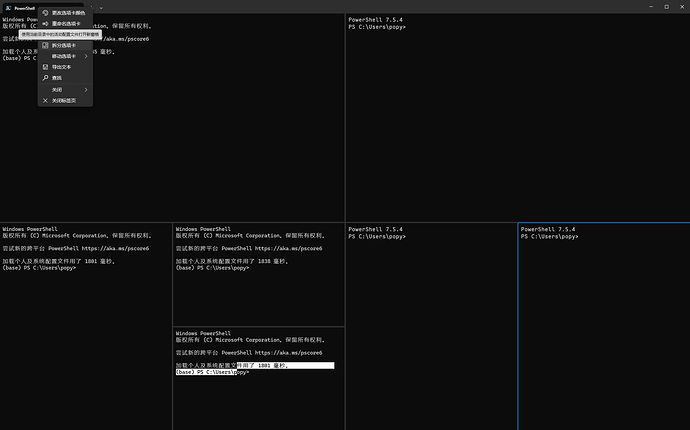Choose 导出文本 in the context menu

65,67
